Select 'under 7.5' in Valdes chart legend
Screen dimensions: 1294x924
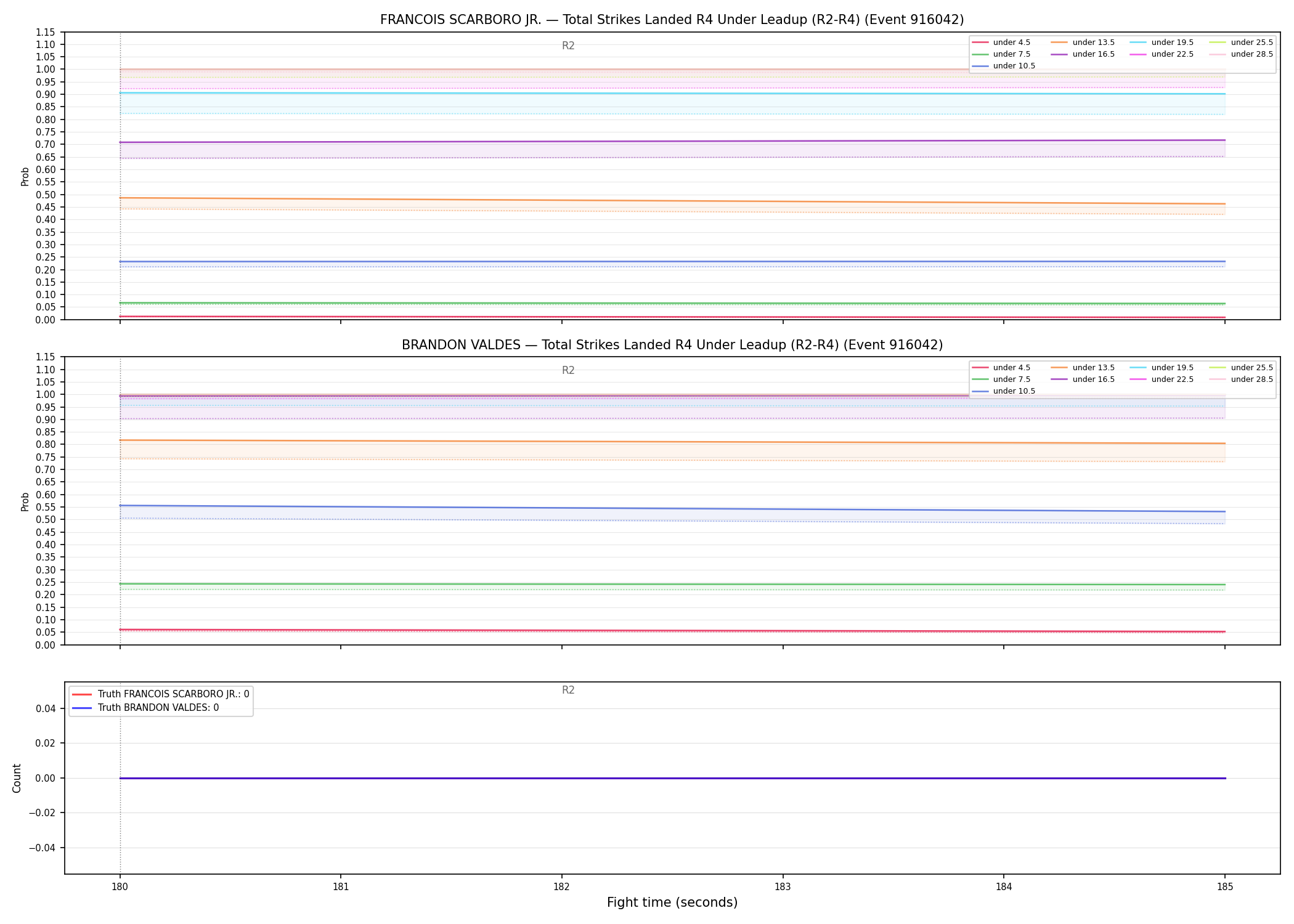1001,379
